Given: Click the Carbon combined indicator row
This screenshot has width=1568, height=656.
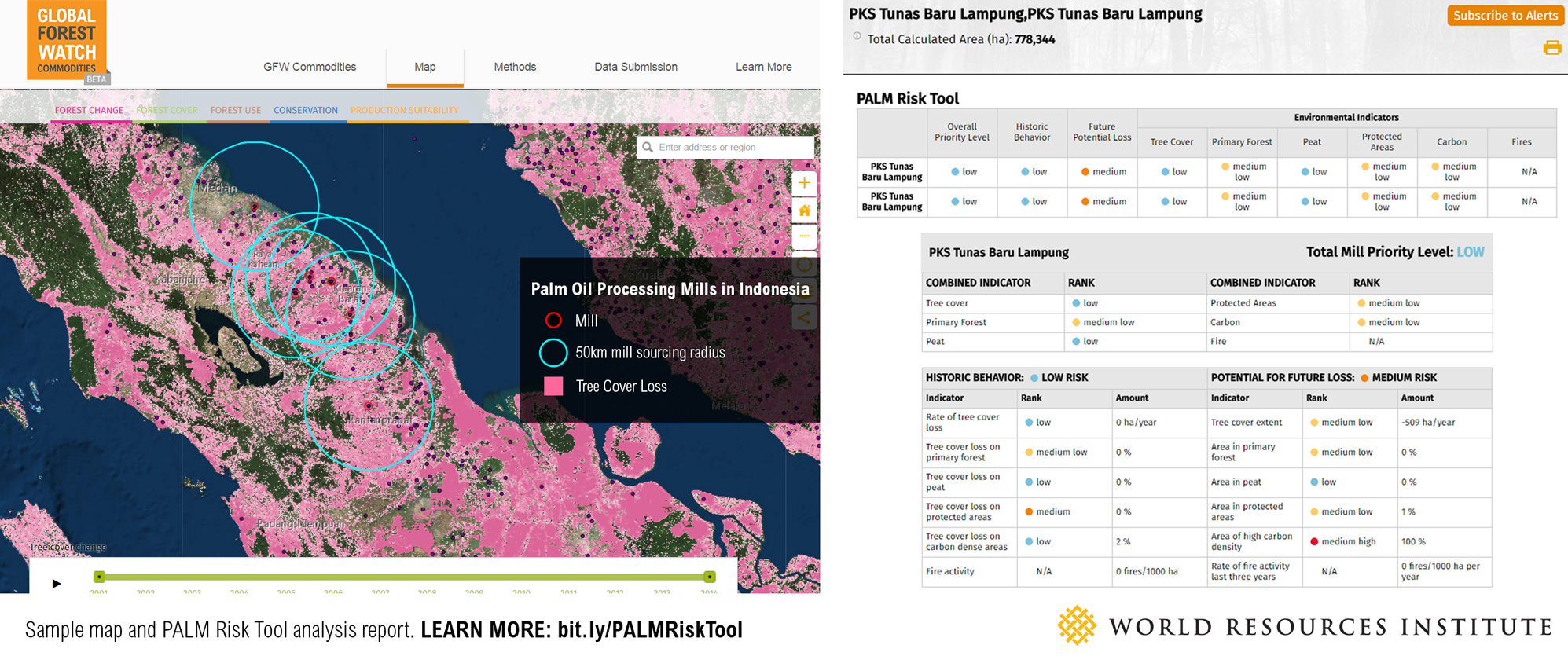Looking at the screenshot, I should click(x=1350, y=322).
